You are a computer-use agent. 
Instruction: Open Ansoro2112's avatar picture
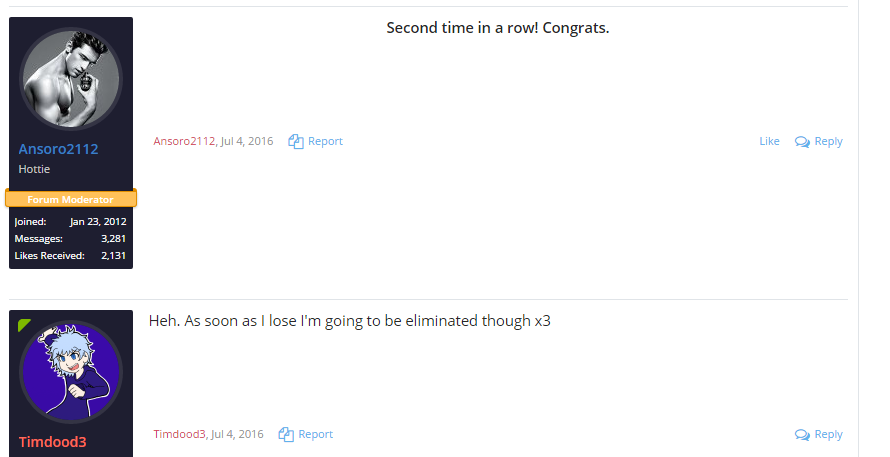(x=71, y=78)
